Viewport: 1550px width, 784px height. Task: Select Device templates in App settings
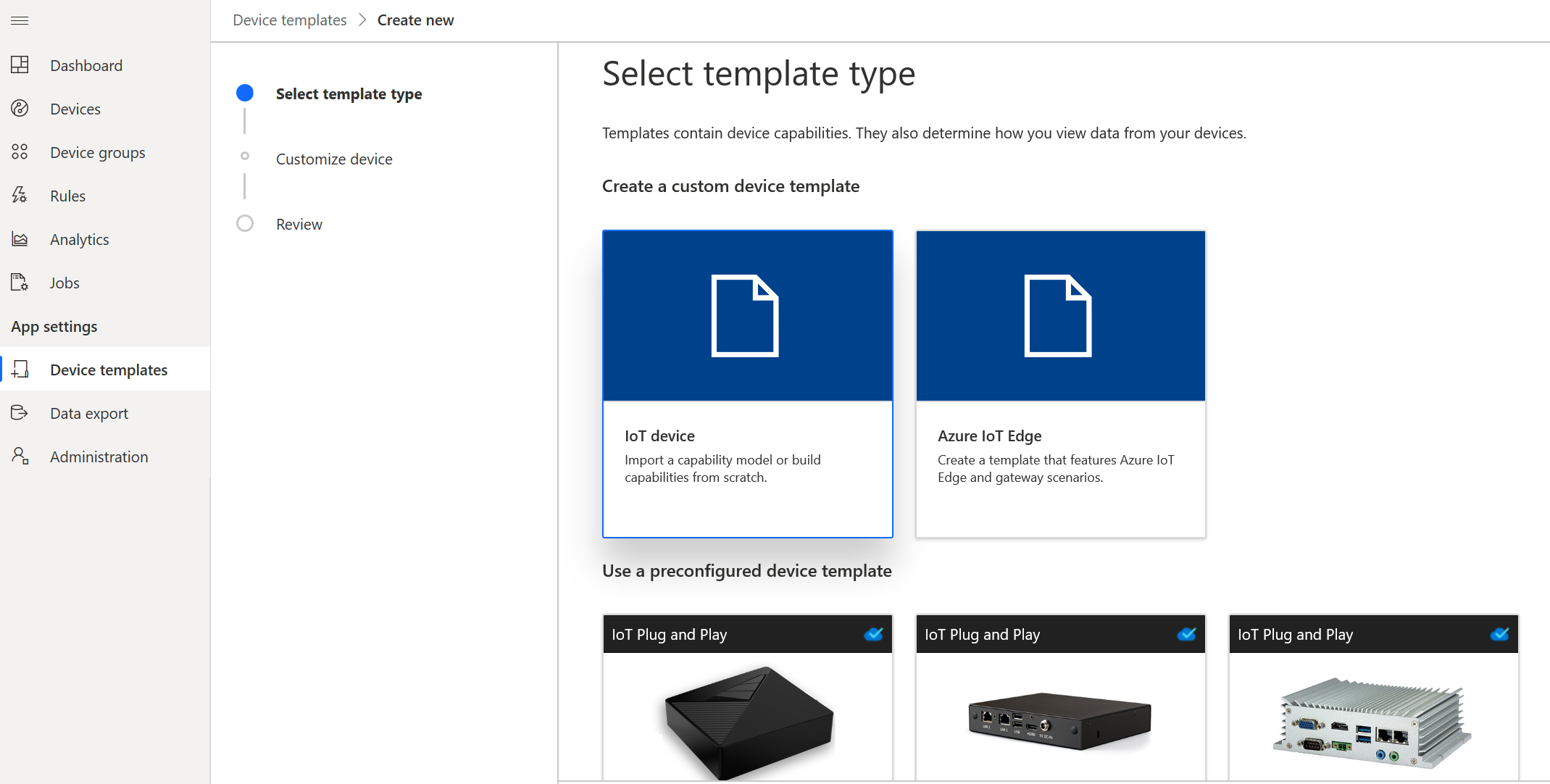105,370
